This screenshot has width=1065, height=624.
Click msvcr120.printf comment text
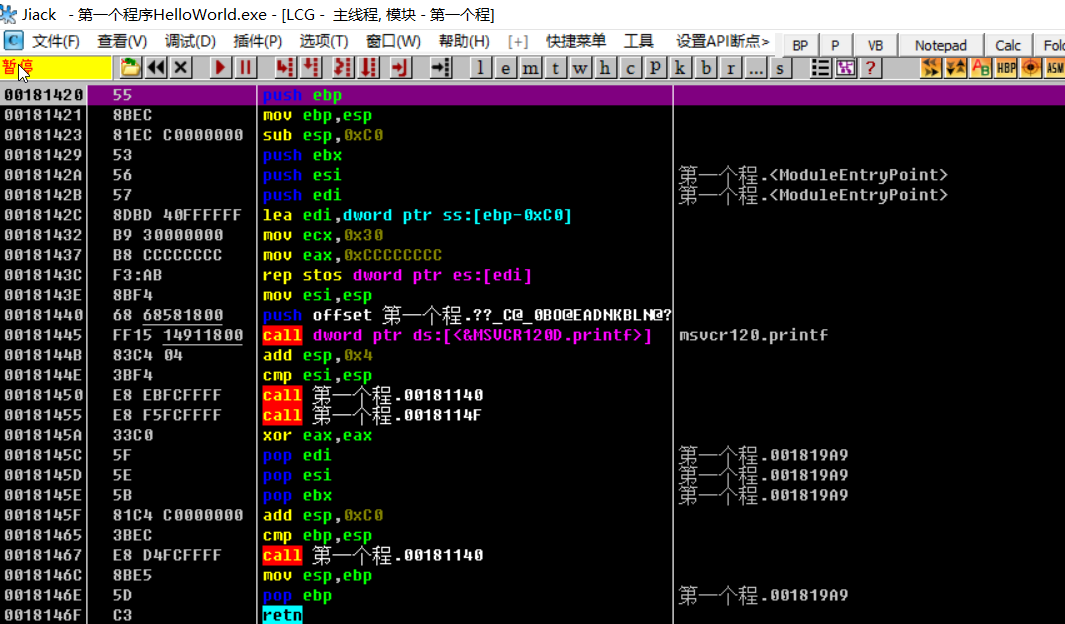click(x=754, y=335)
